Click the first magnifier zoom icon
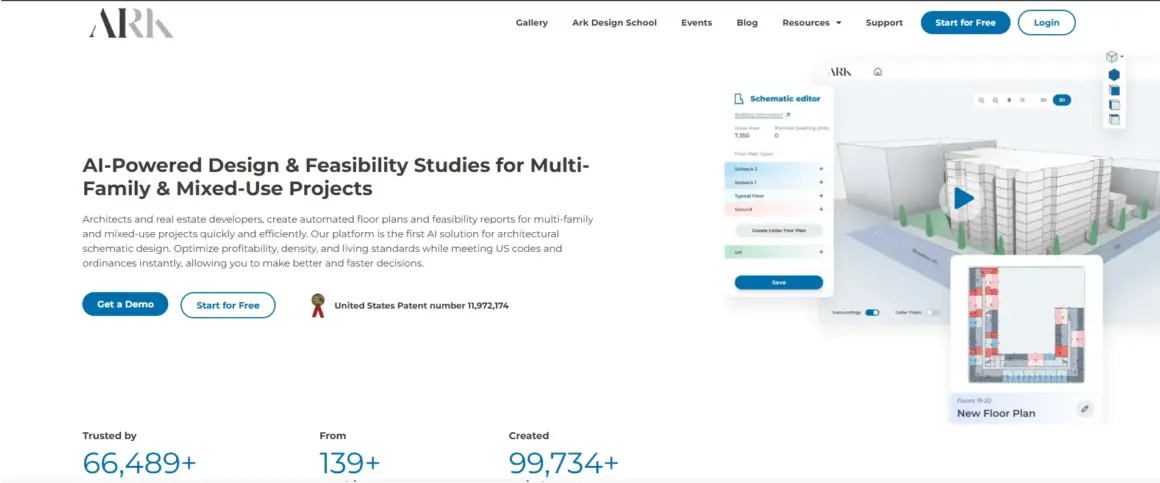Screen dimensions: 1160x483 click(982, 100)
